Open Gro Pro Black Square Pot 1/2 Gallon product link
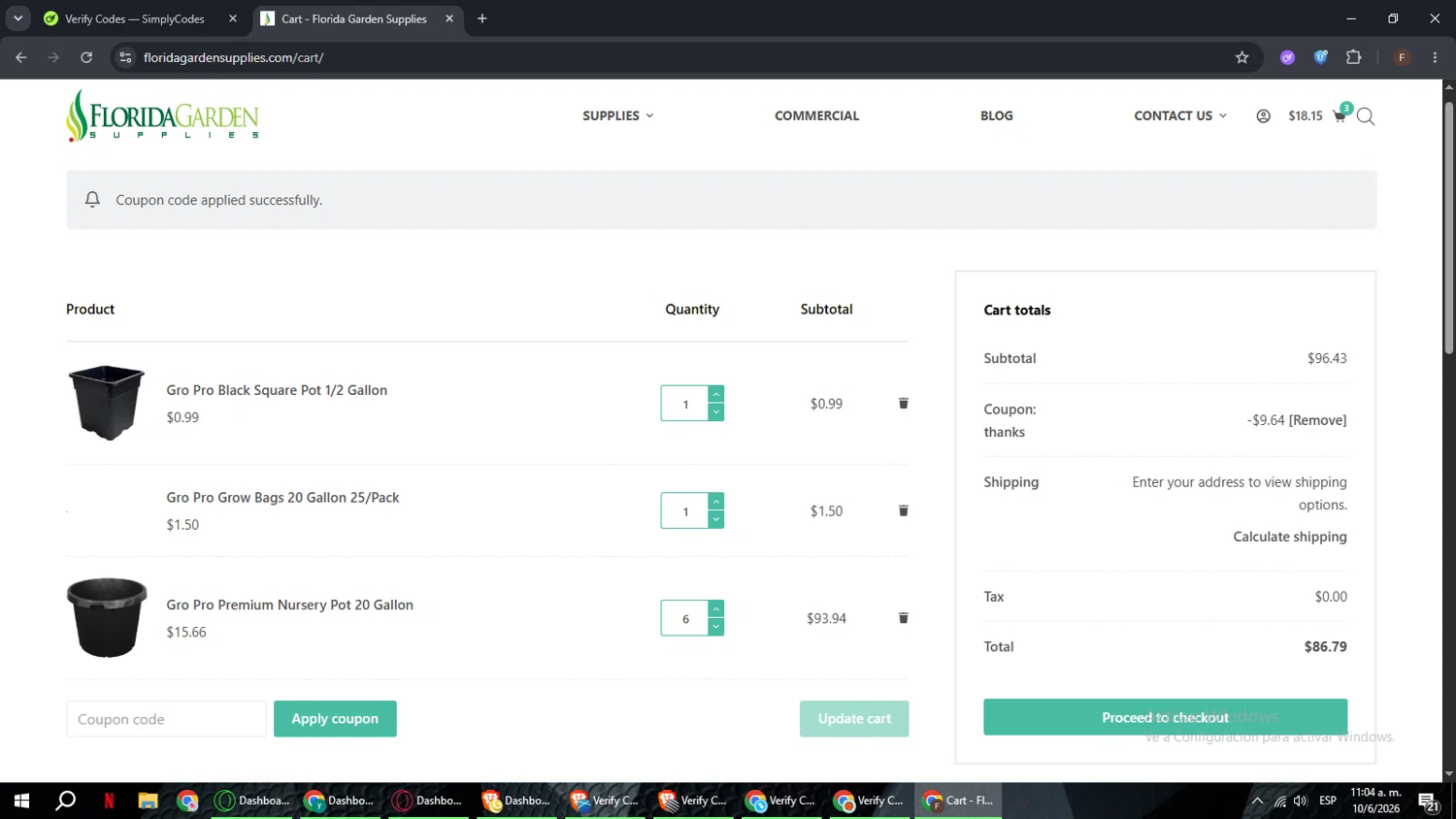Viewport: 1456px width, 819px height. [277, 390]
